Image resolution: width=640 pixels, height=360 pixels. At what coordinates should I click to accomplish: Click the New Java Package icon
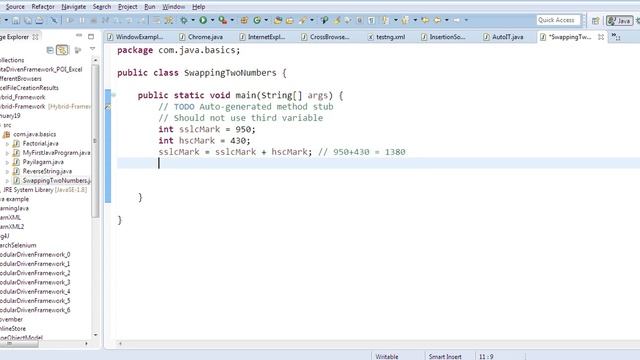pyautogui.click(x=244, y=20)
